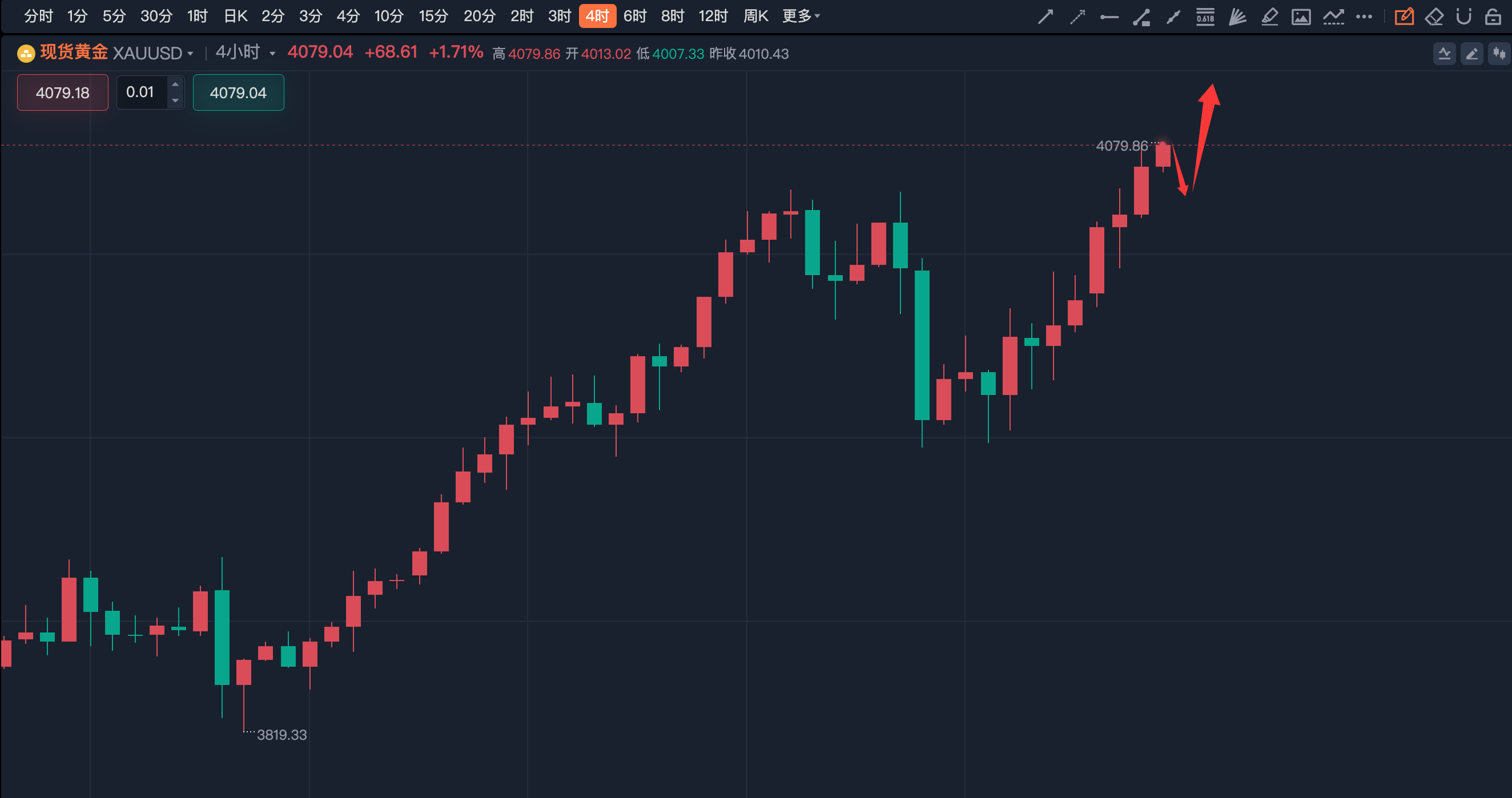The image size is (1512, 798).
Task: Expand the 更多 timeframes menu
Action: (801, 16)
